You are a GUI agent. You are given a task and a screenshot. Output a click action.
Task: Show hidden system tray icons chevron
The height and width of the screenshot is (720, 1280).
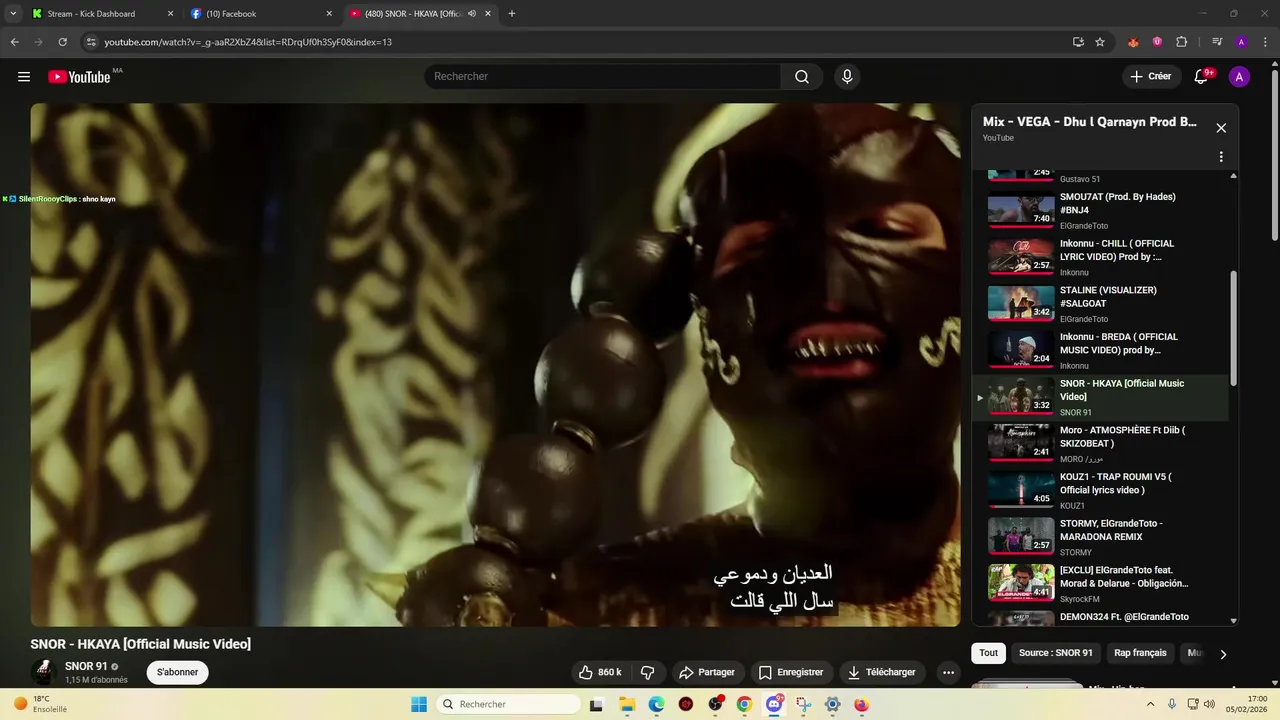click(x=1150, y=704)
